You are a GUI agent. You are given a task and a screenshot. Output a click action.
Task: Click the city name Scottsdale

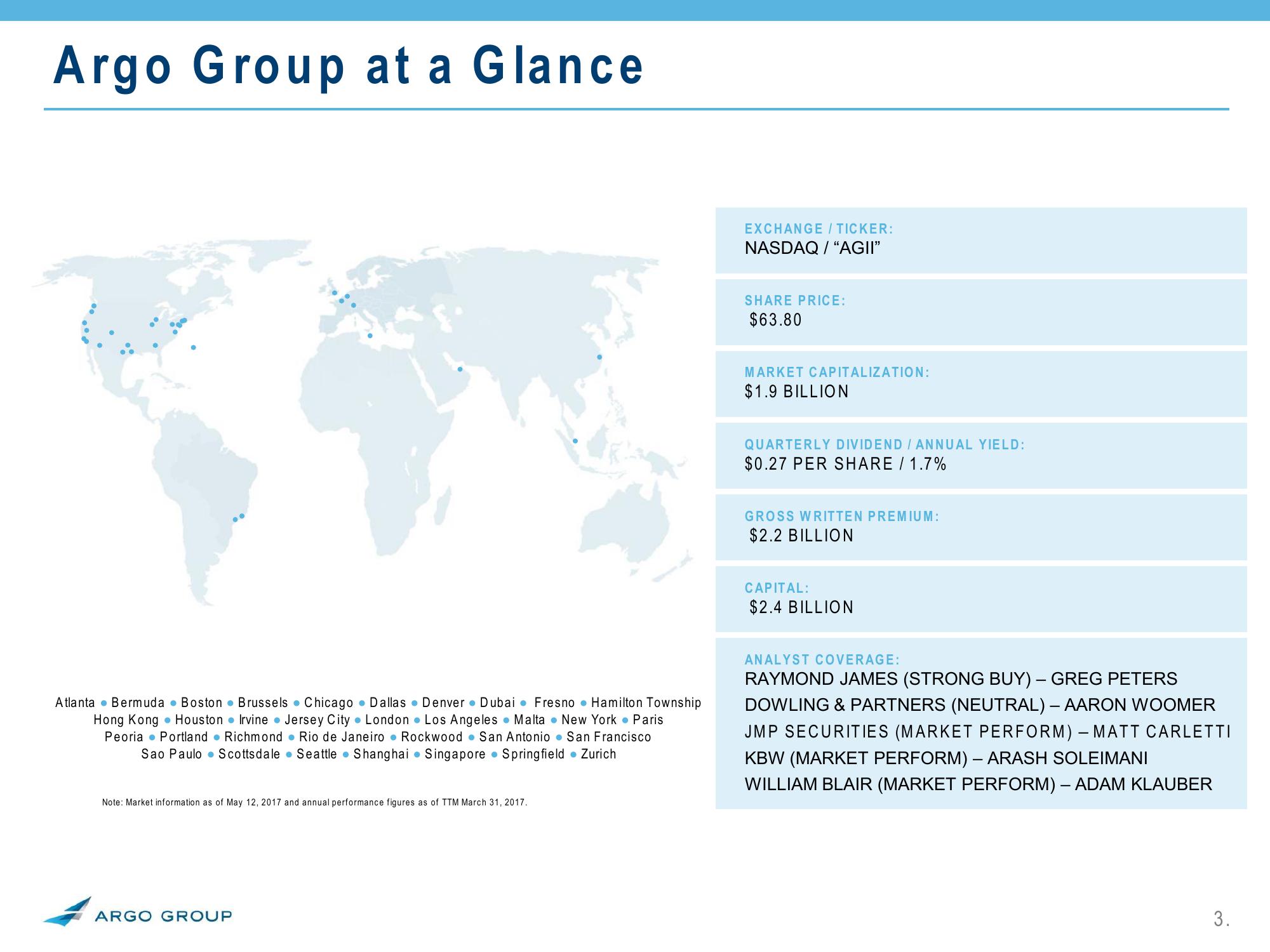249,754
